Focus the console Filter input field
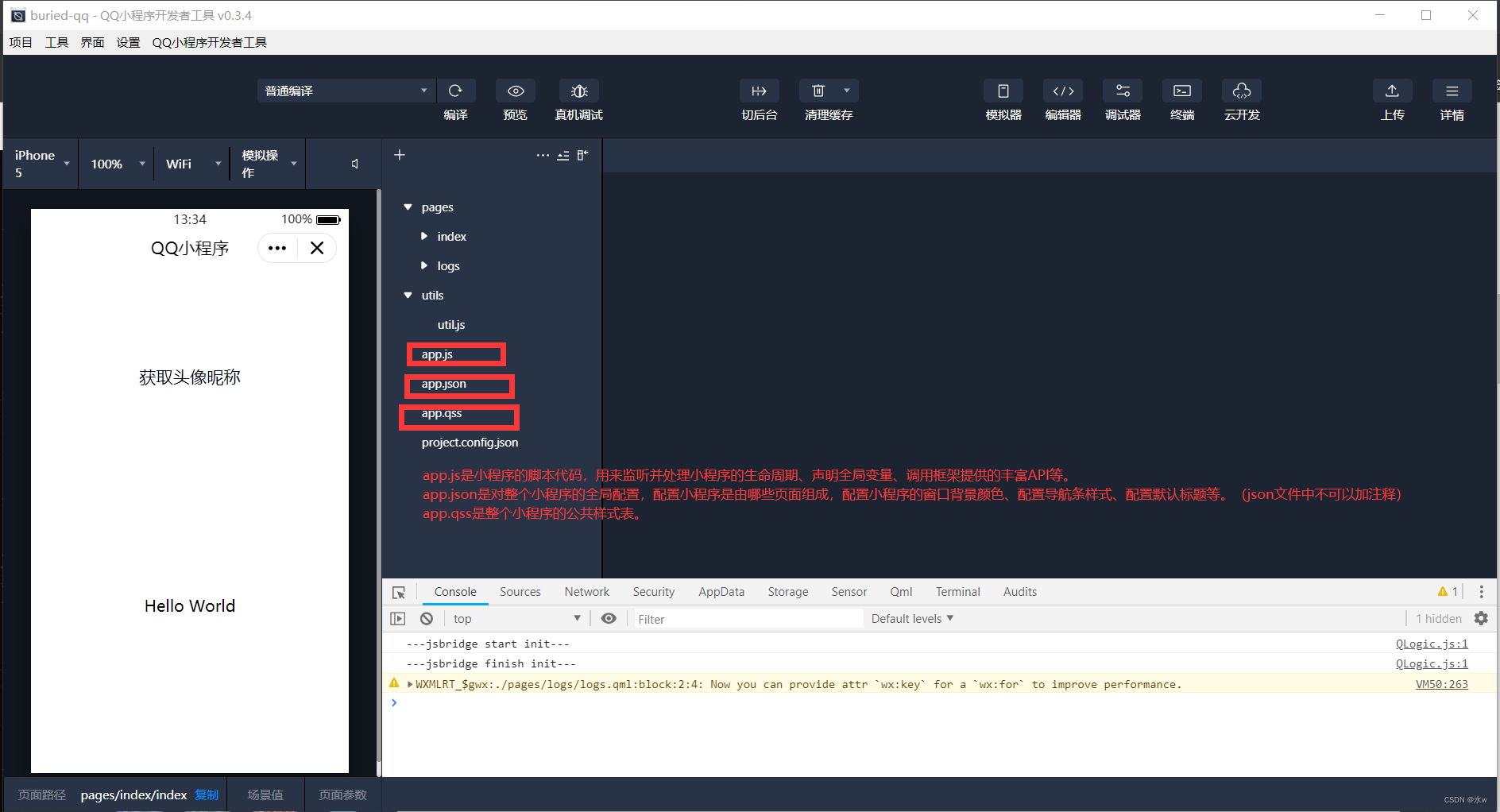This screenshot has width=1500, height=812. point(747,619)
